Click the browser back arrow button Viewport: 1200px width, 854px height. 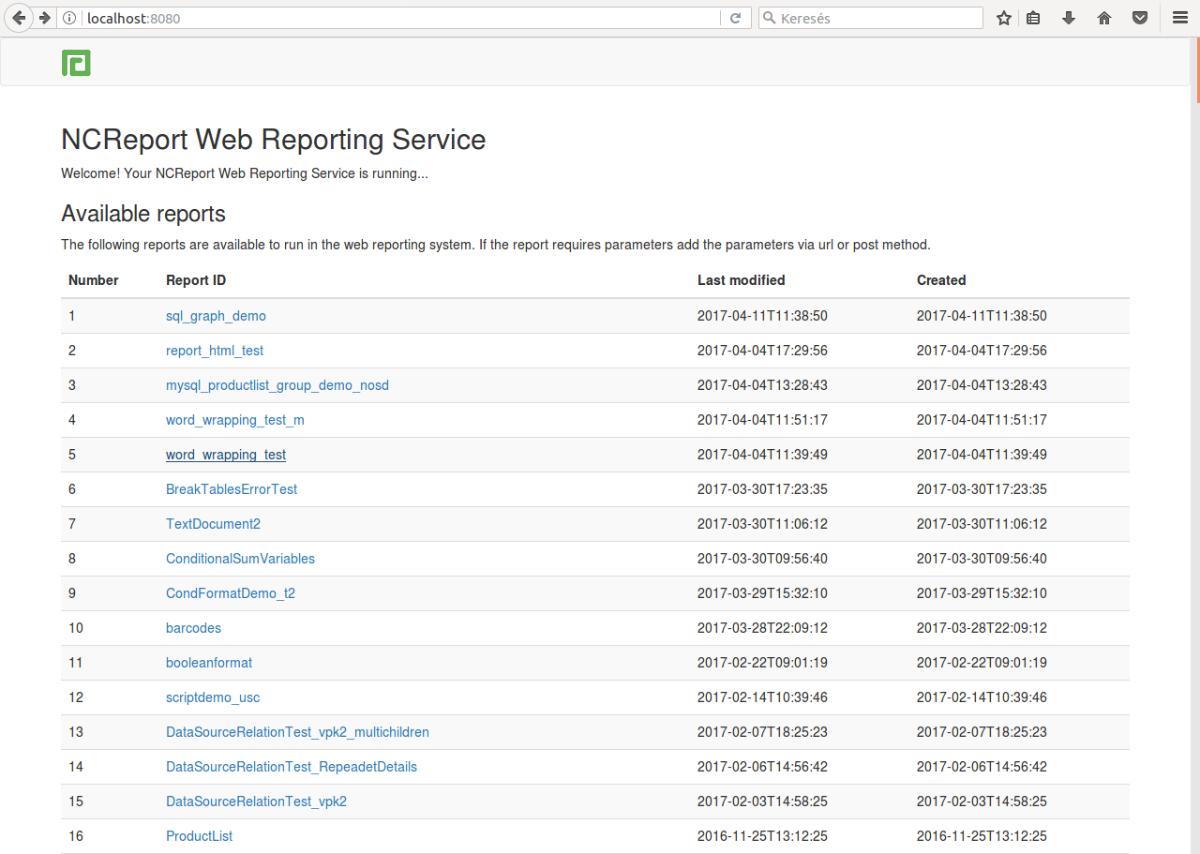(x=21, y=18)
